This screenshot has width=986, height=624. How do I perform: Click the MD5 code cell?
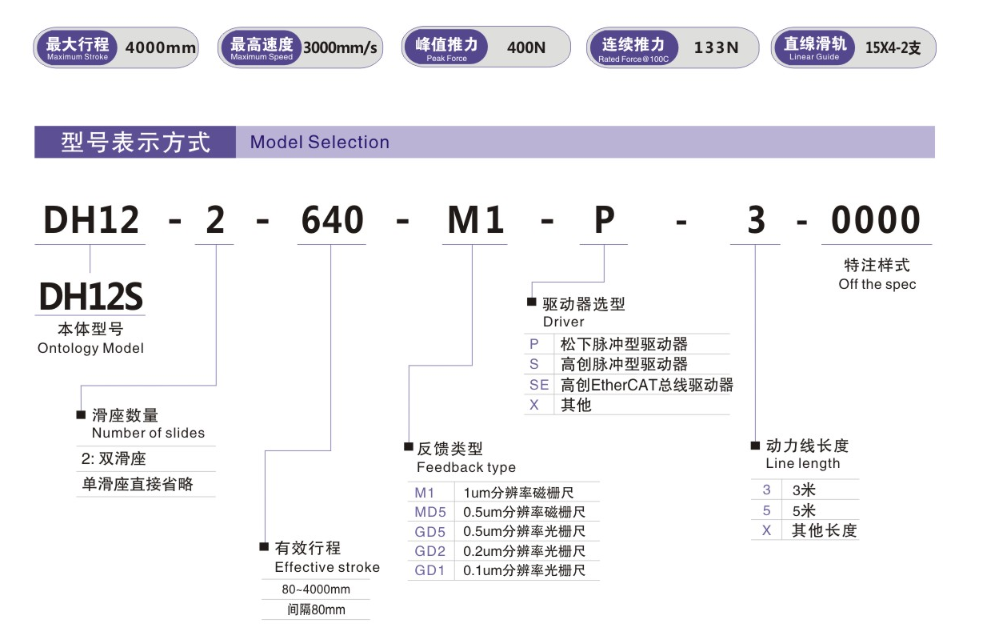pos(430,512)
